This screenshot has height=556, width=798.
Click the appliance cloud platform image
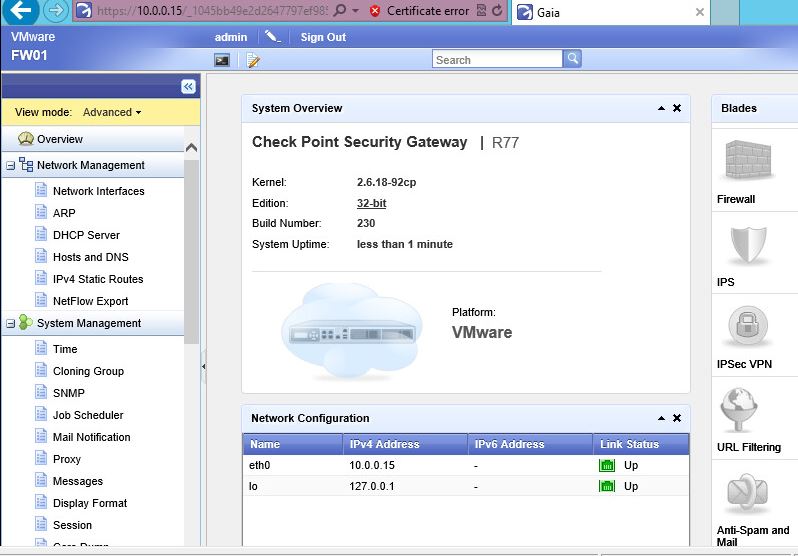point(351,331)
